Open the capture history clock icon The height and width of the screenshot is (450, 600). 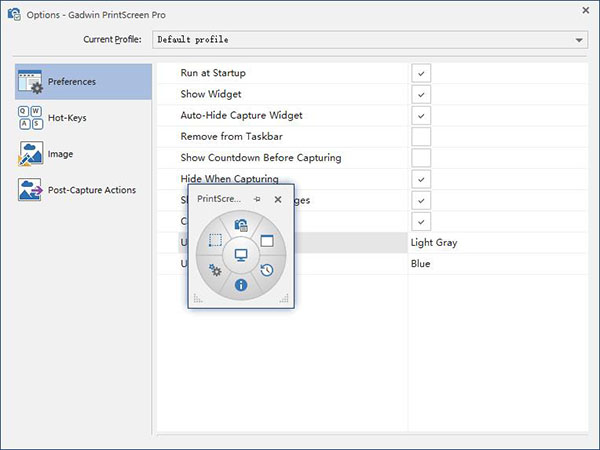[267, 270]
